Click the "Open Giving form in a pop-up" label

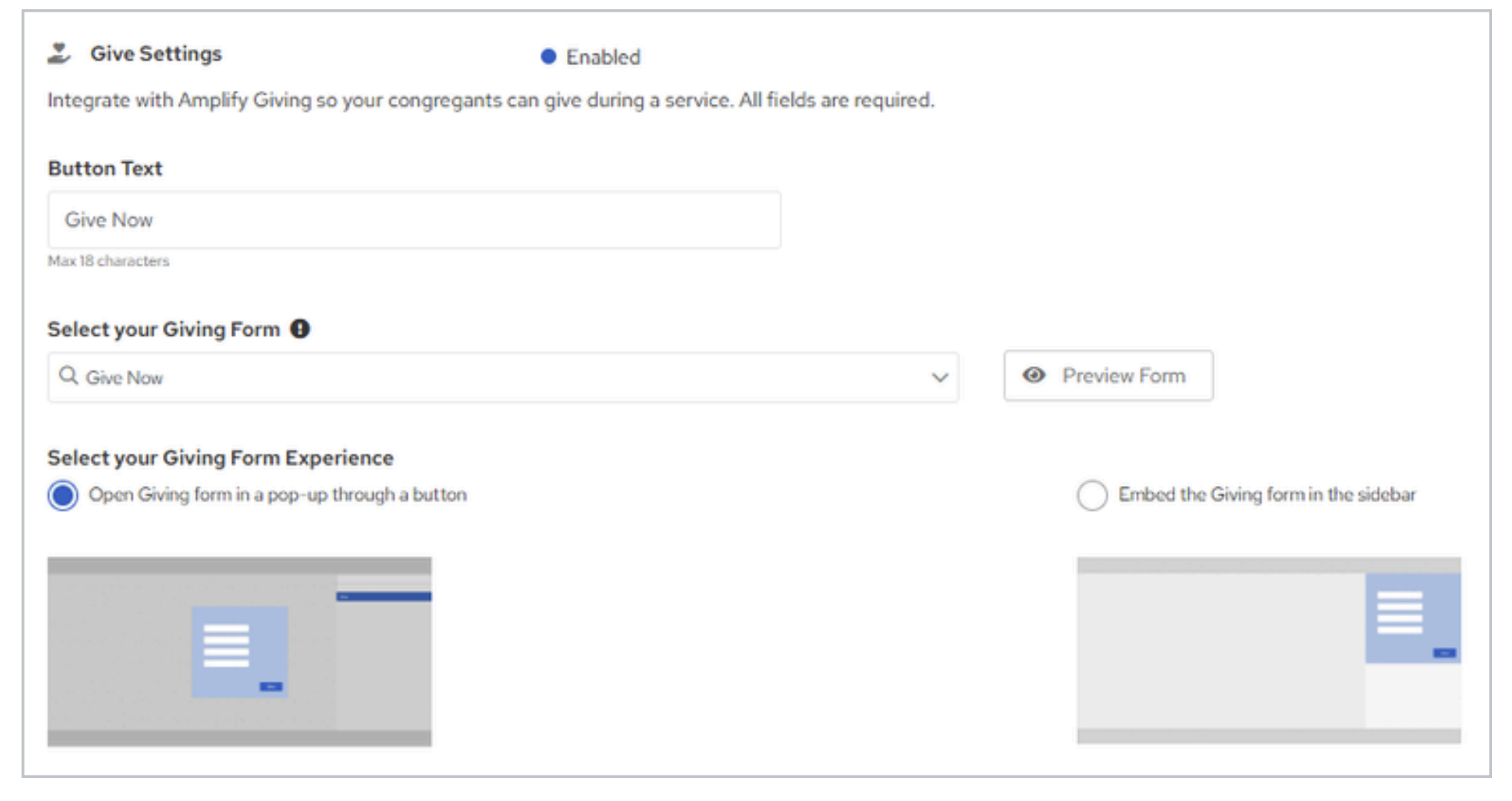point(278,494)
